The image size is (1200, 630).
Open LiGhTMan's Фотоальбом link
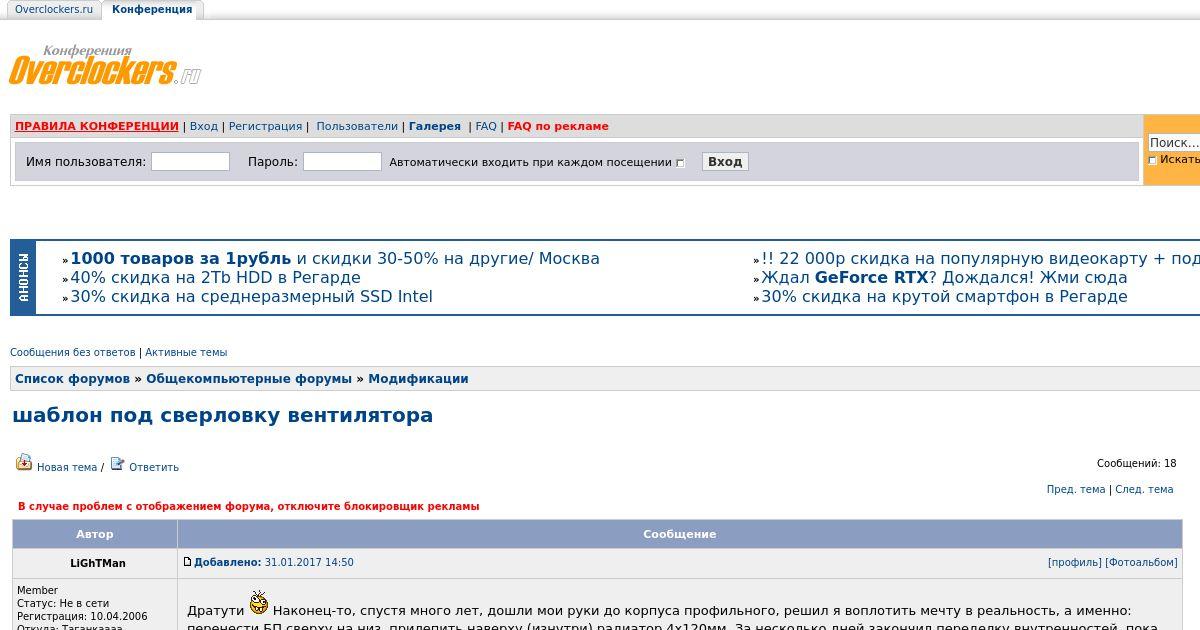point(1141,562)
